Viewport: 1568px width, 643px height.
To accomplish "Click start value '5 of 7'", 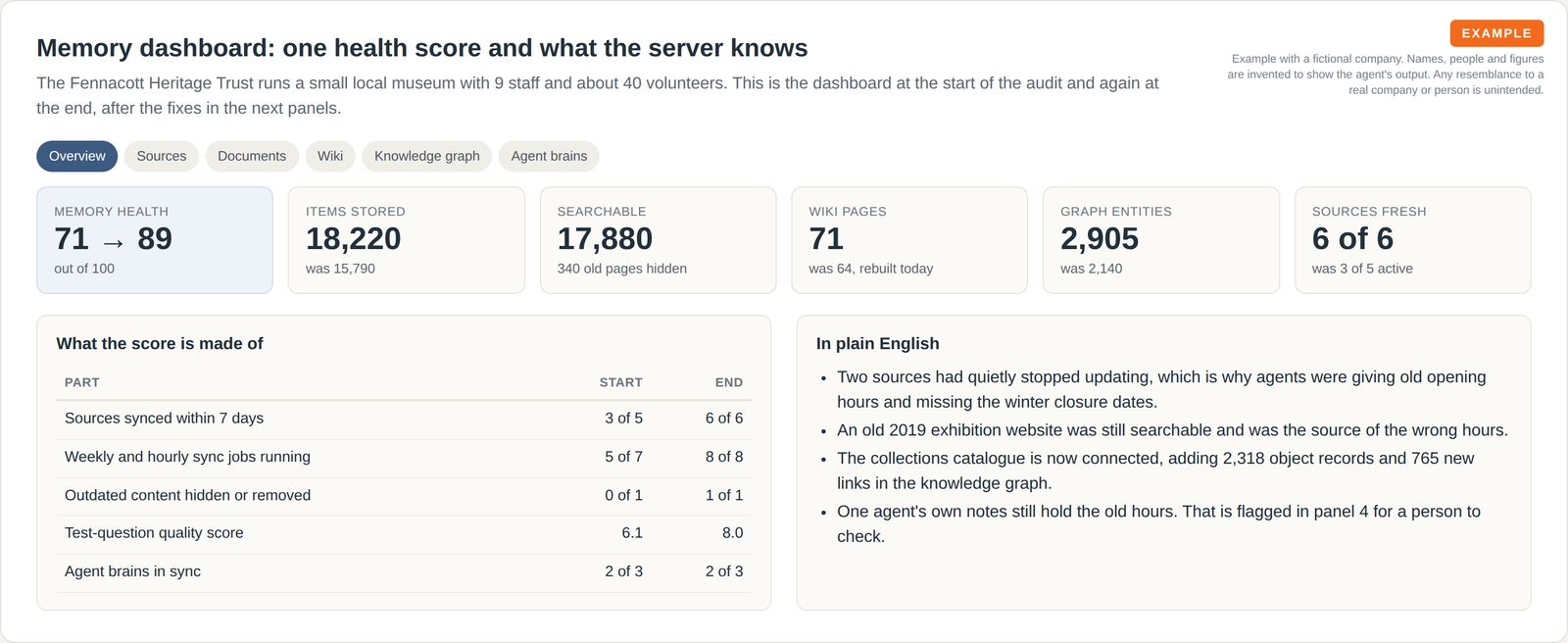I will click(x=623, y=457).
